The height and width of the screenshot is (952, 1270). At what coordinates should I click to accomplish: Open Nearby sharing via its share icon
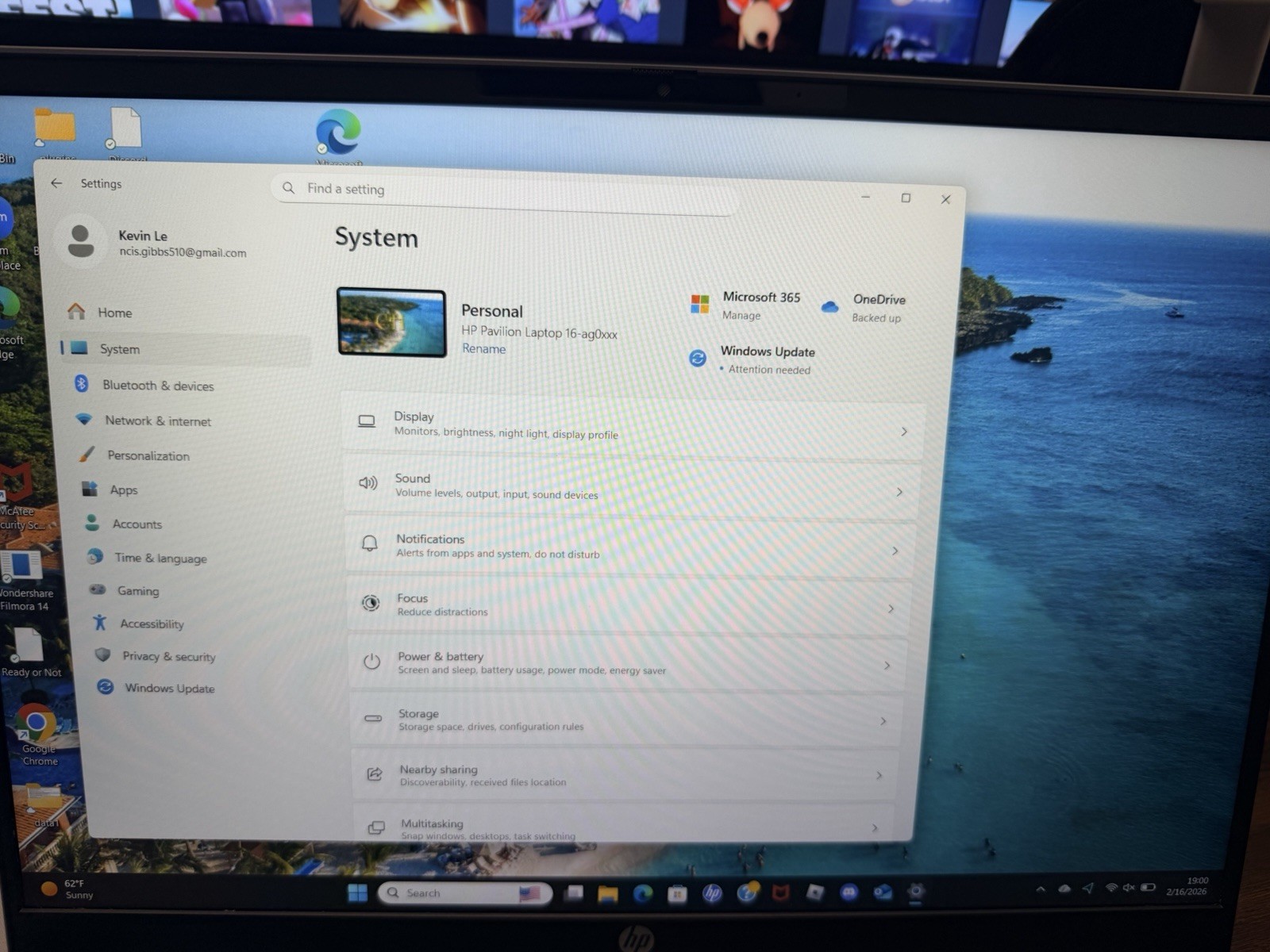375,773
